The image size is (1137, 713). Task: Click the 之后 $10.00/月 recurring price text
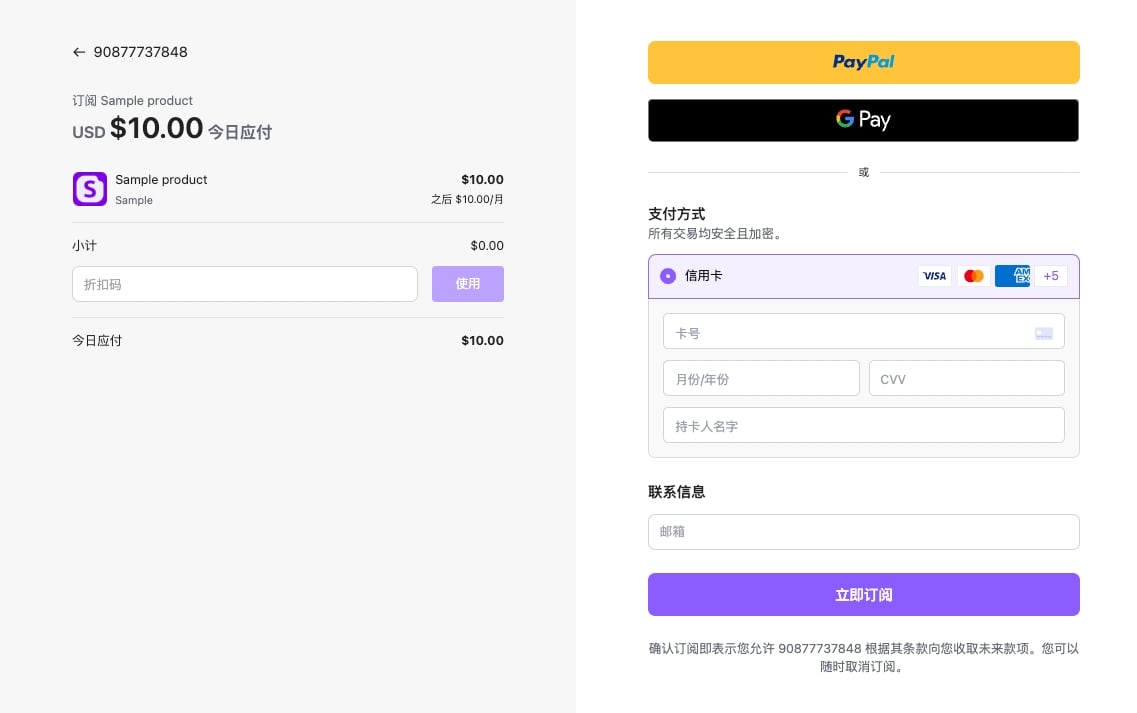pos(467,199)
